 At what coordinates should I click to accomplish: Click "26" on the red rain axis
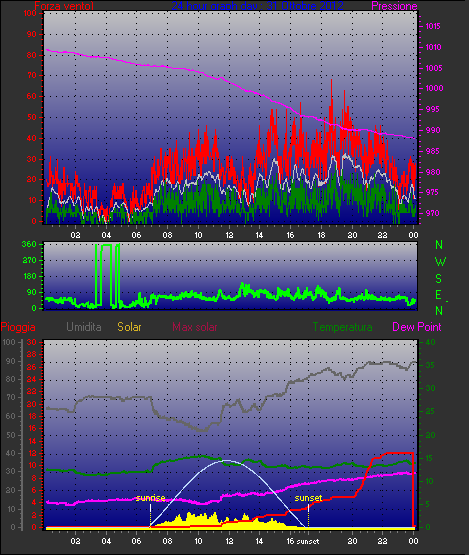pos(32,367)
